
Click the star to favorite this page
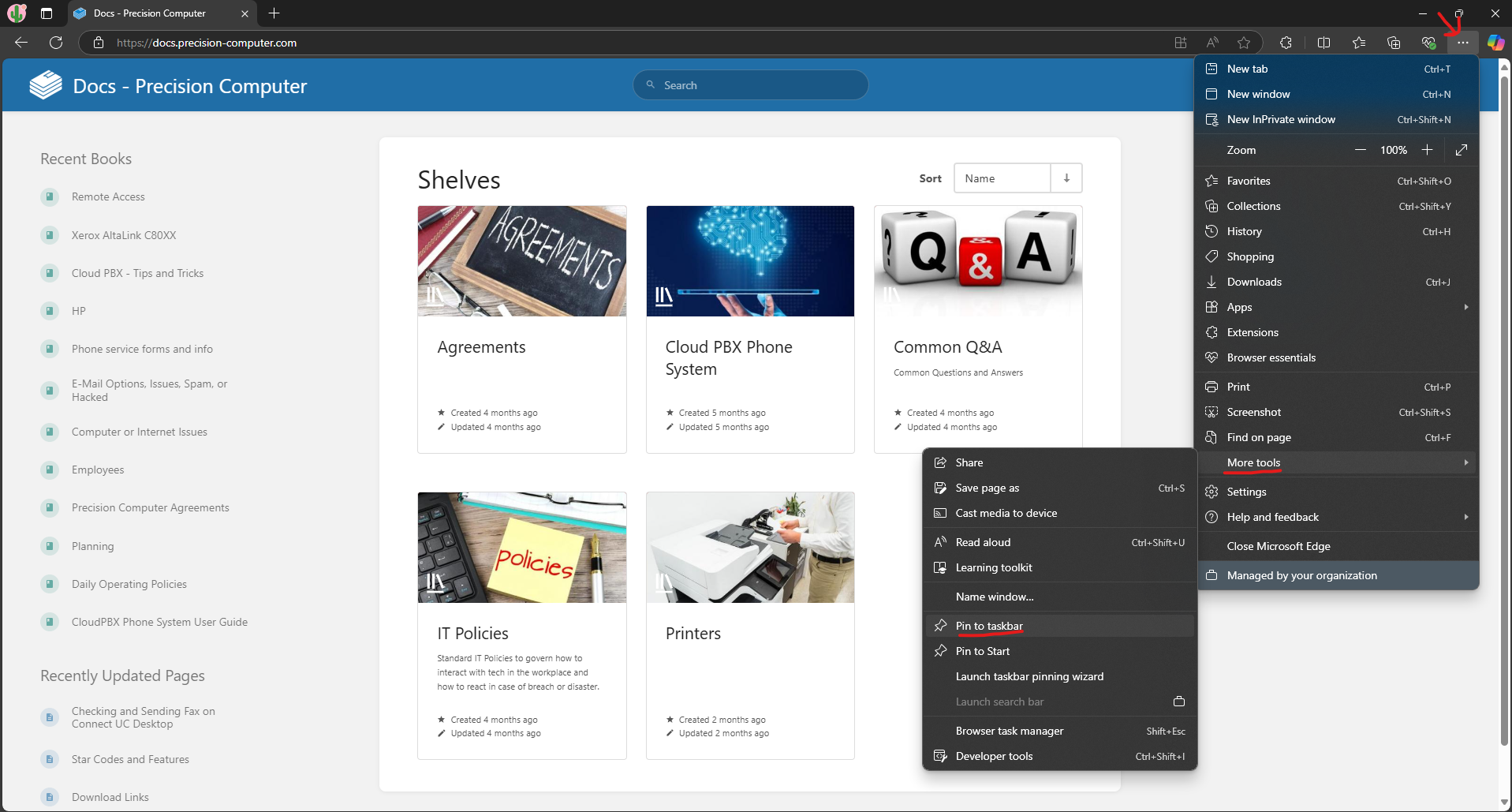tap(1244, 43)
